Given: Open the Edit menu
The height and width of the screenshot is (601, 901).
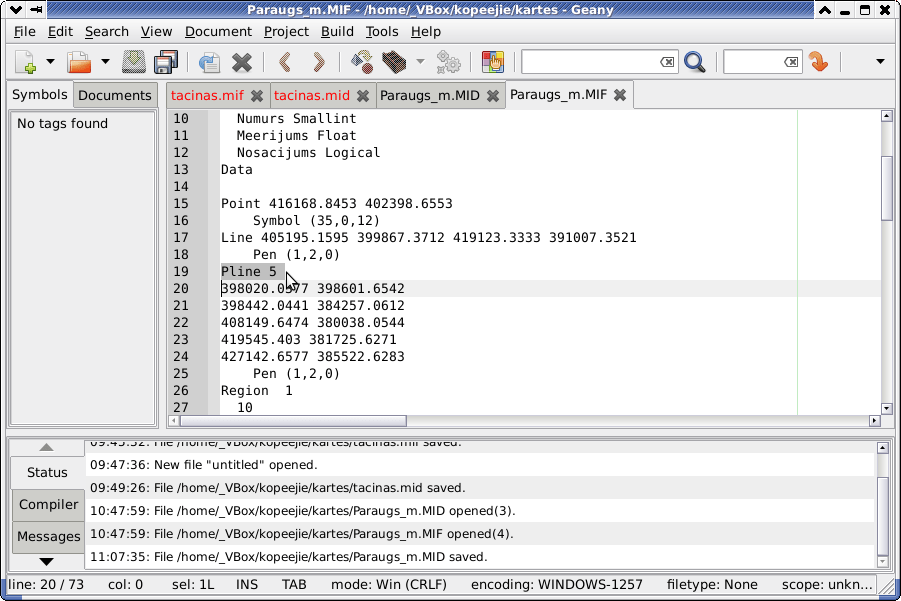Looking at the screenshot, I should pyautogui.click(x=60, y=32).
